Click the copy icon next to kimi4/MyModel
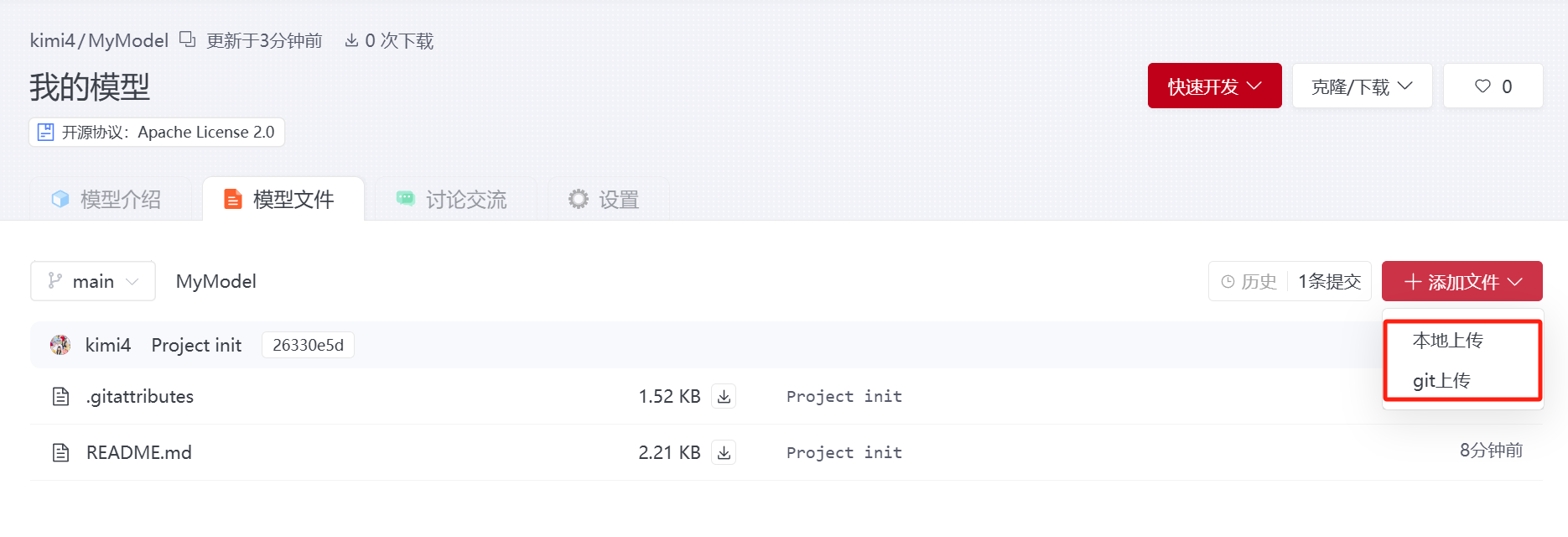This screenshot has width=1568, height=537. tap(188, 39)
